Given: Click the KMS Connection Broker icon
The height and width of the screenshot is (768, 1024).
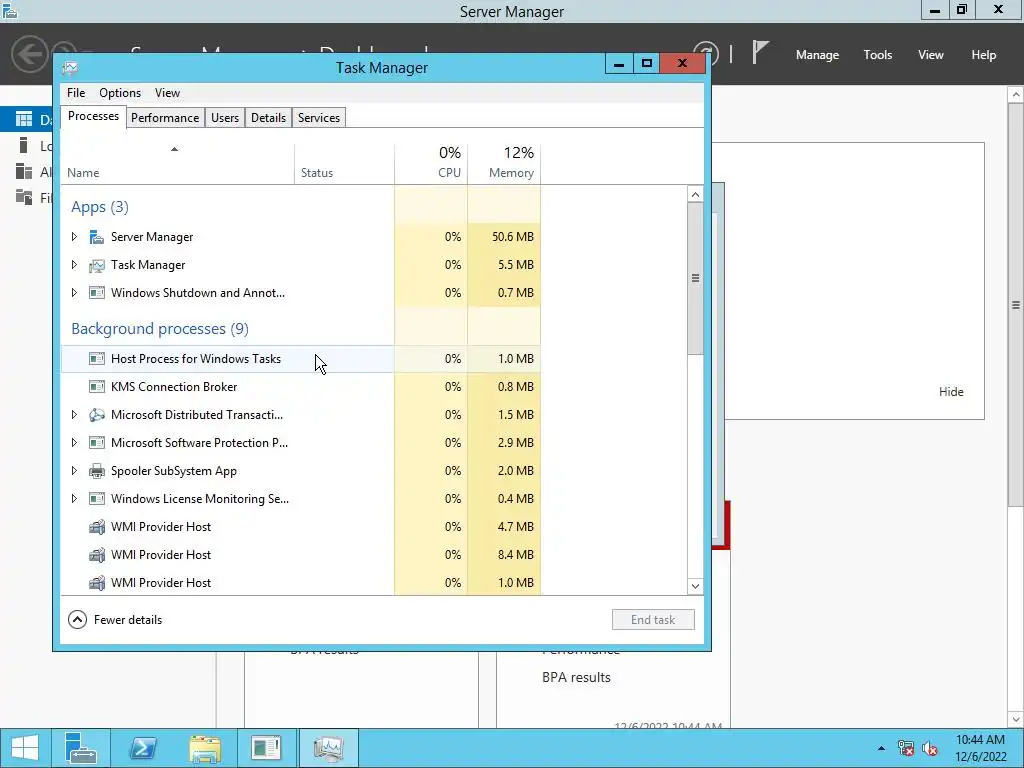Looking at the screenshot, I should point(97,387).
